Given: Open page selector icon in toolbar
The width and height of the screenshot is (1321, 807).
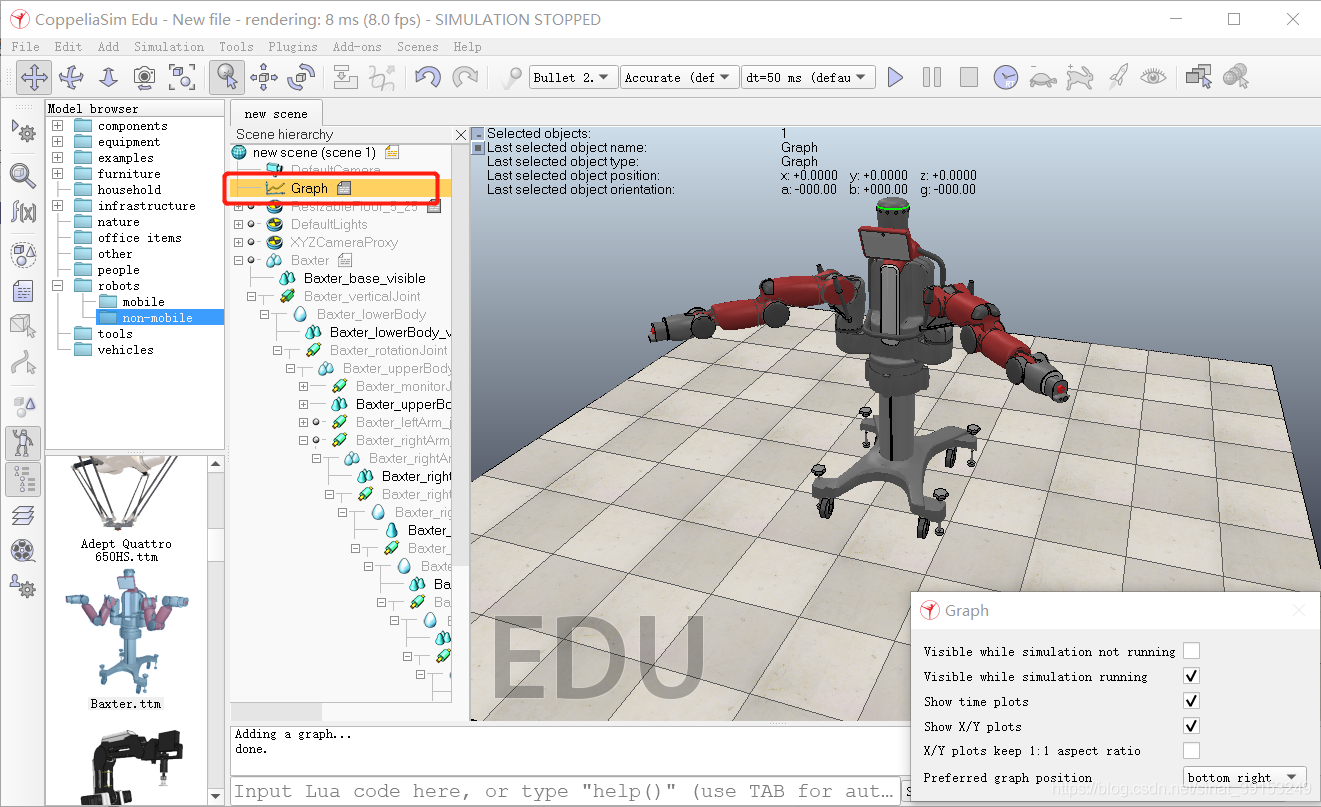Looking at the screenshot, I should pyautogui.click(x=1198, y=77).
